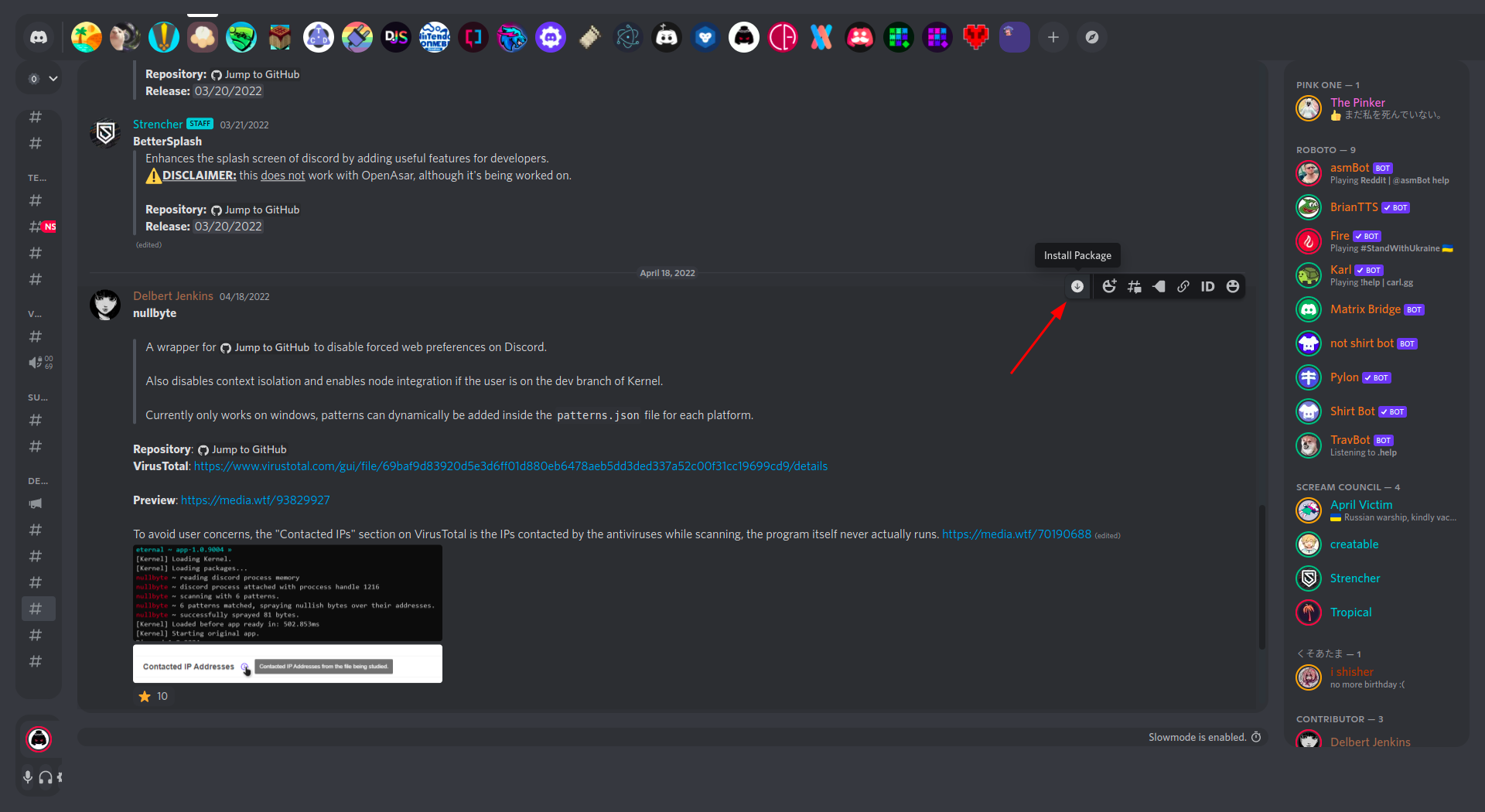Select Pylon bot in member list
1485x812 pixels.
click(x=1377, y=377)
